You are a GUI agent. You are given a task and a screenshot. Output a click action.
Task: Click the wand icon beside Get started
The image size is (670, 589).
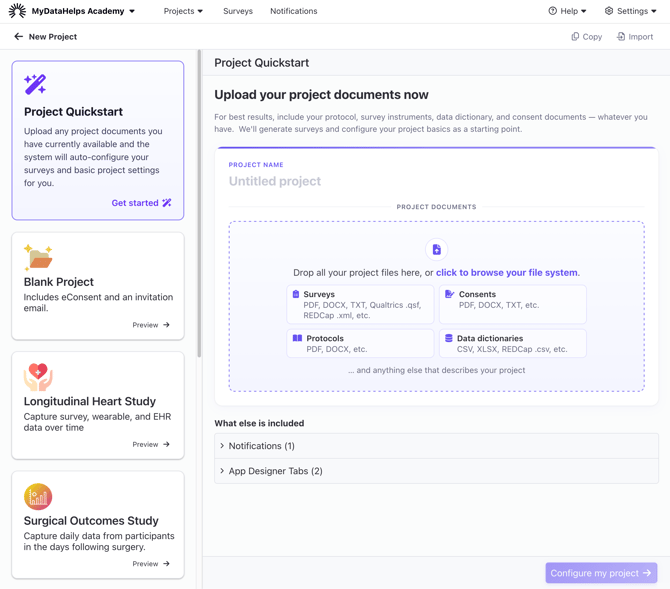pyautogui.click(x=167, y=203)
